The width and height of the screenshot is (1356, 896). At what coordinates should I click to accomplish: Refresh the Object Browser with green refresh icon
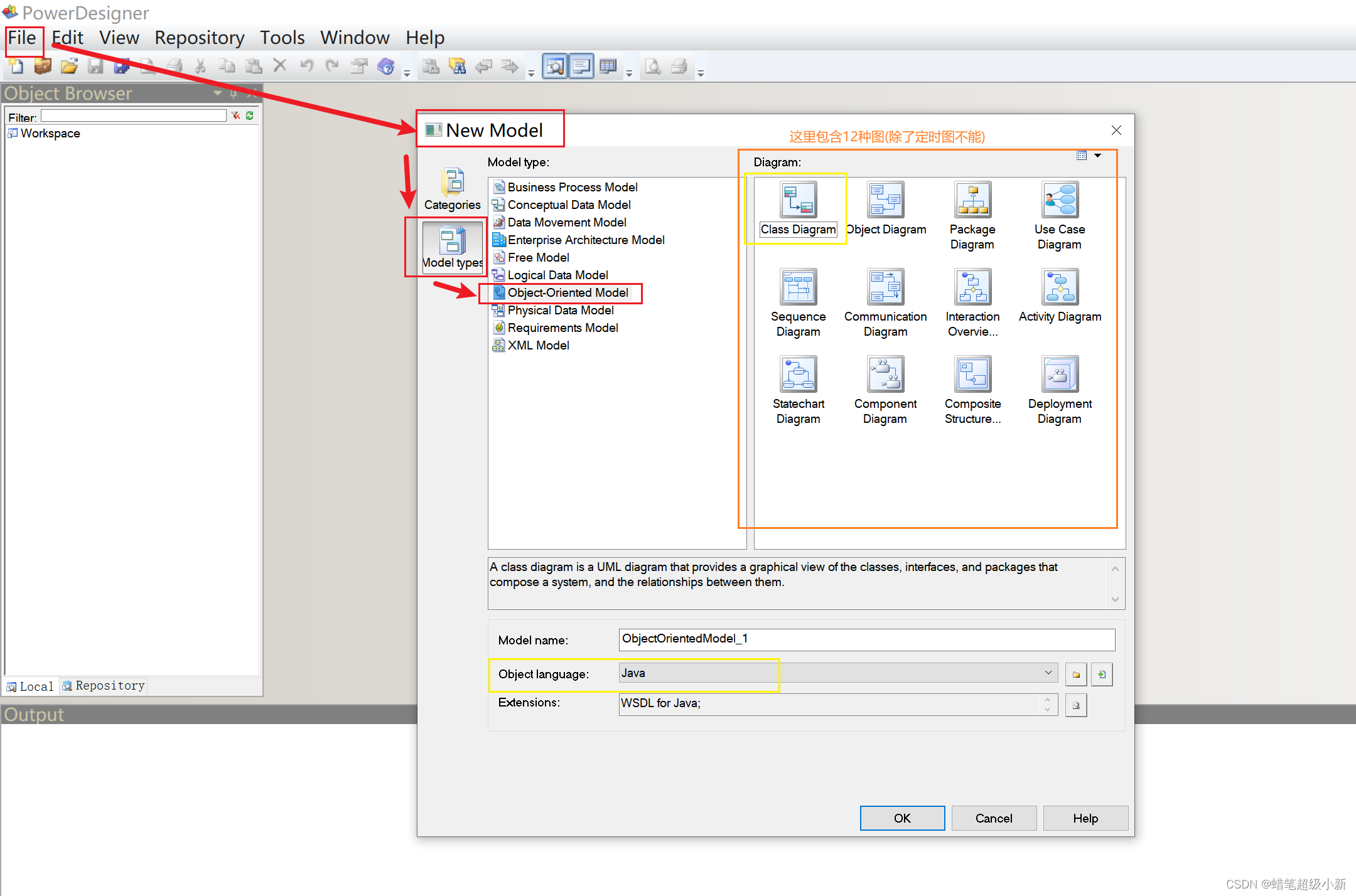pyautogui.click(x=249, y=115)
